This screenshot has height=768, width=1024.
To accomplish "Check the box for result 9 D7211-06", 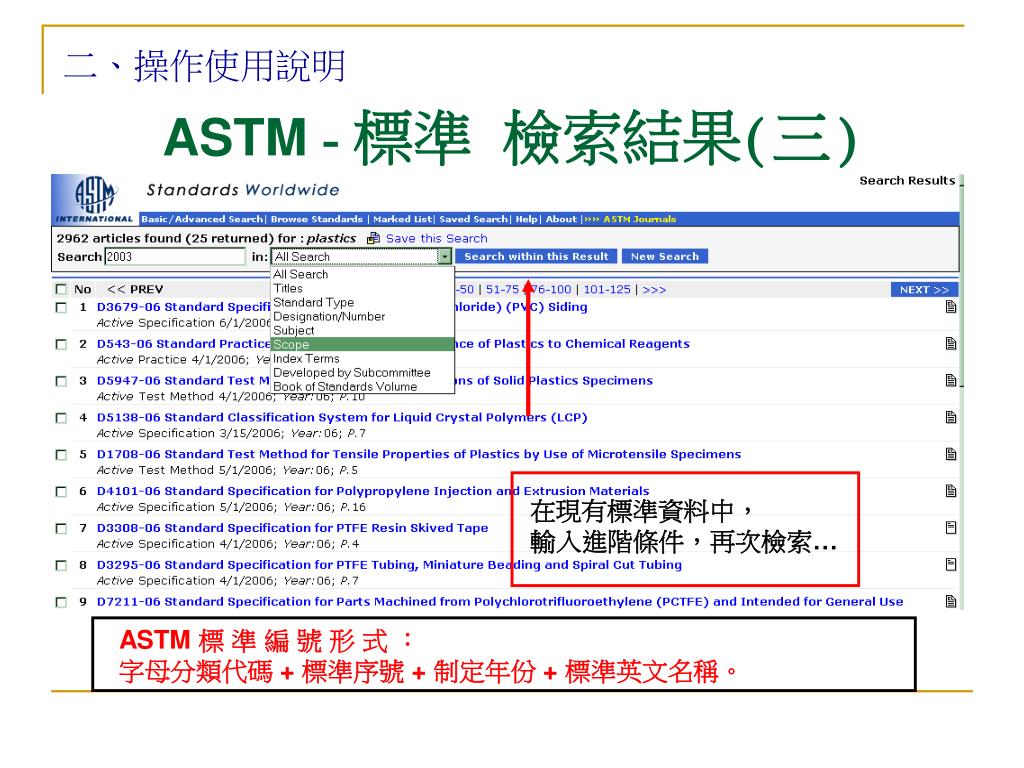I will [x=61, y=602].
